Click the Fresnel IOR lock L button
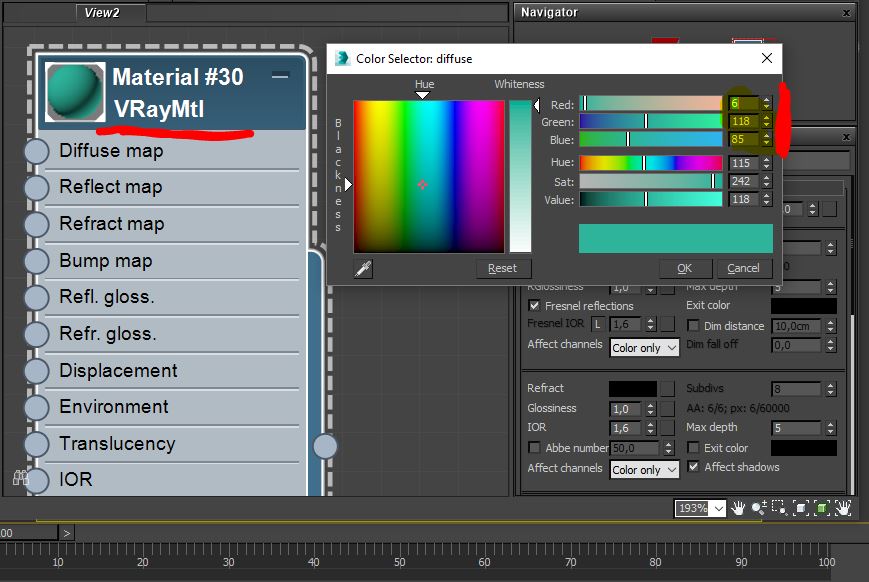869x582 pixels. point(598,324)
